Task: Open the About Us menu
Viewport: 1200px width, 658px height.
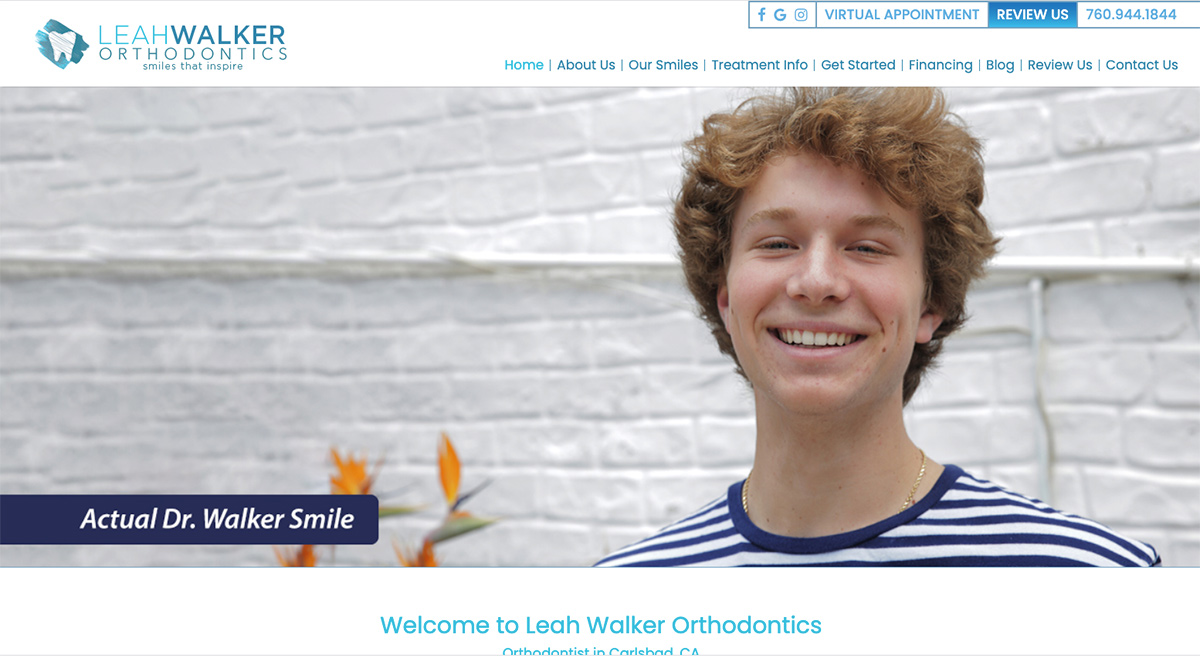Action: pyautogui.click(x=586, y=65)
